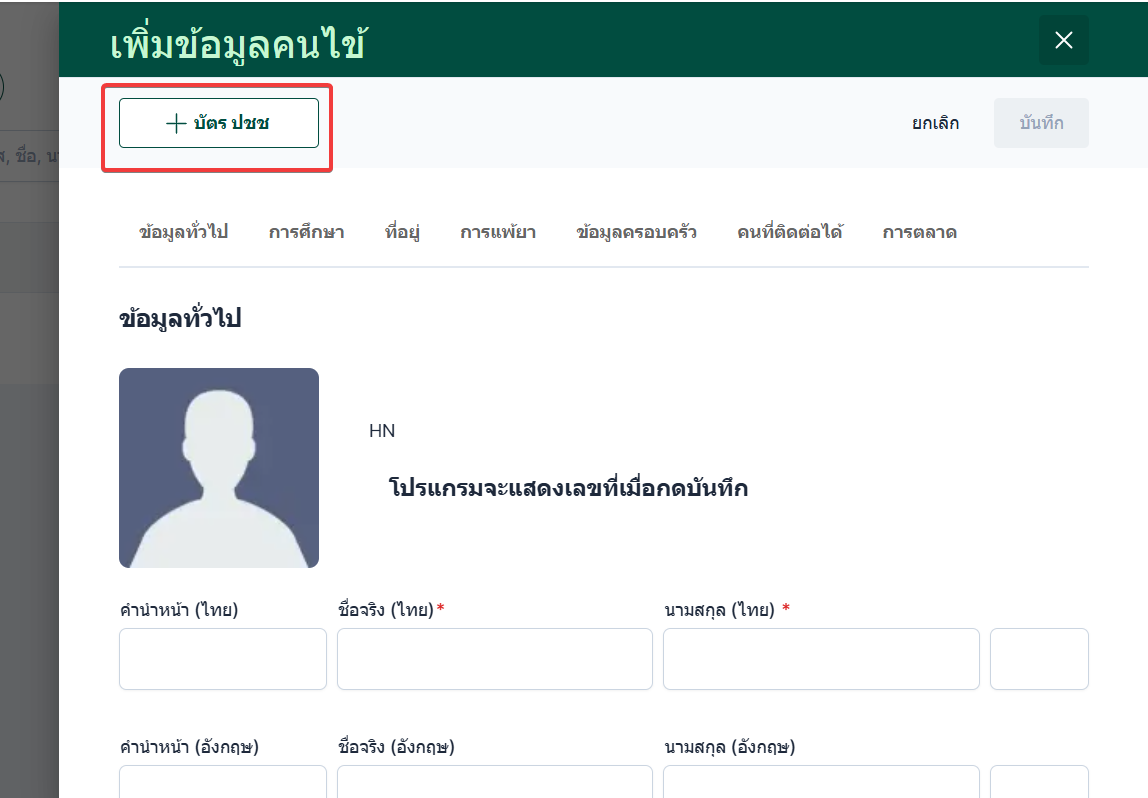Open the การศึกษา tab

pos(307,232)
